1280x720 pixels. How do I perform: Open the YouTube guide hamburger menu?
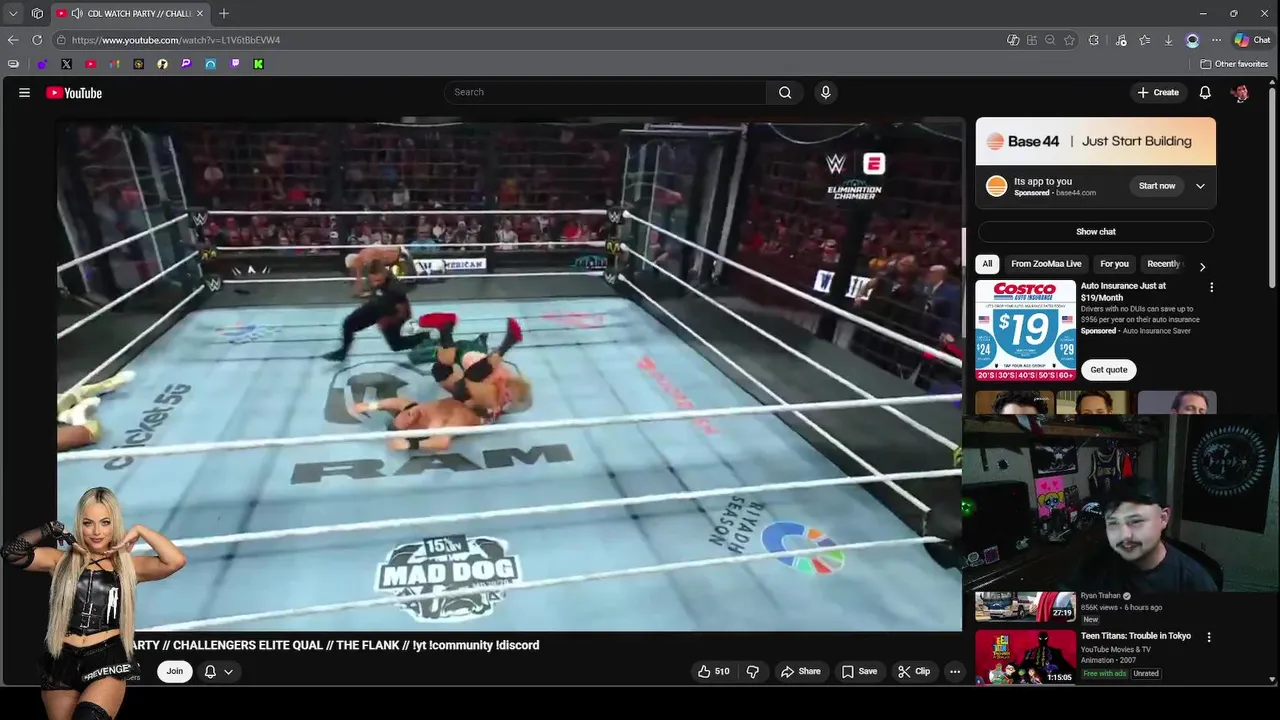point(24,92)
